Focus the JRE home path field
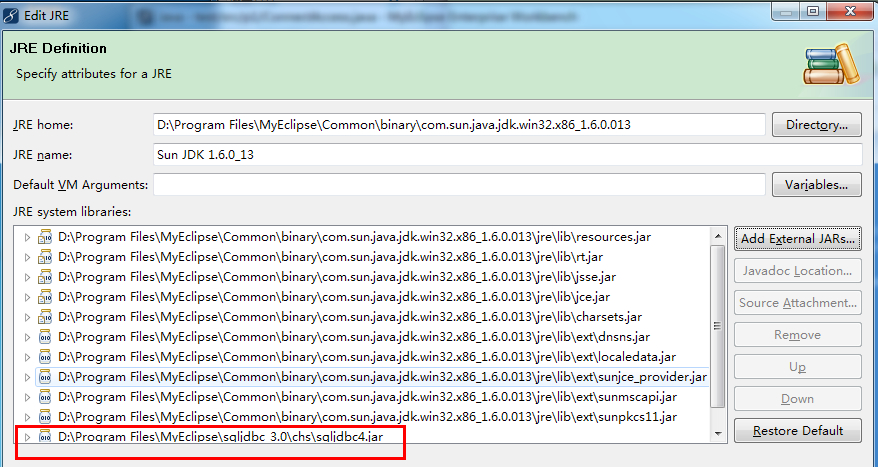 pos(459,125)
